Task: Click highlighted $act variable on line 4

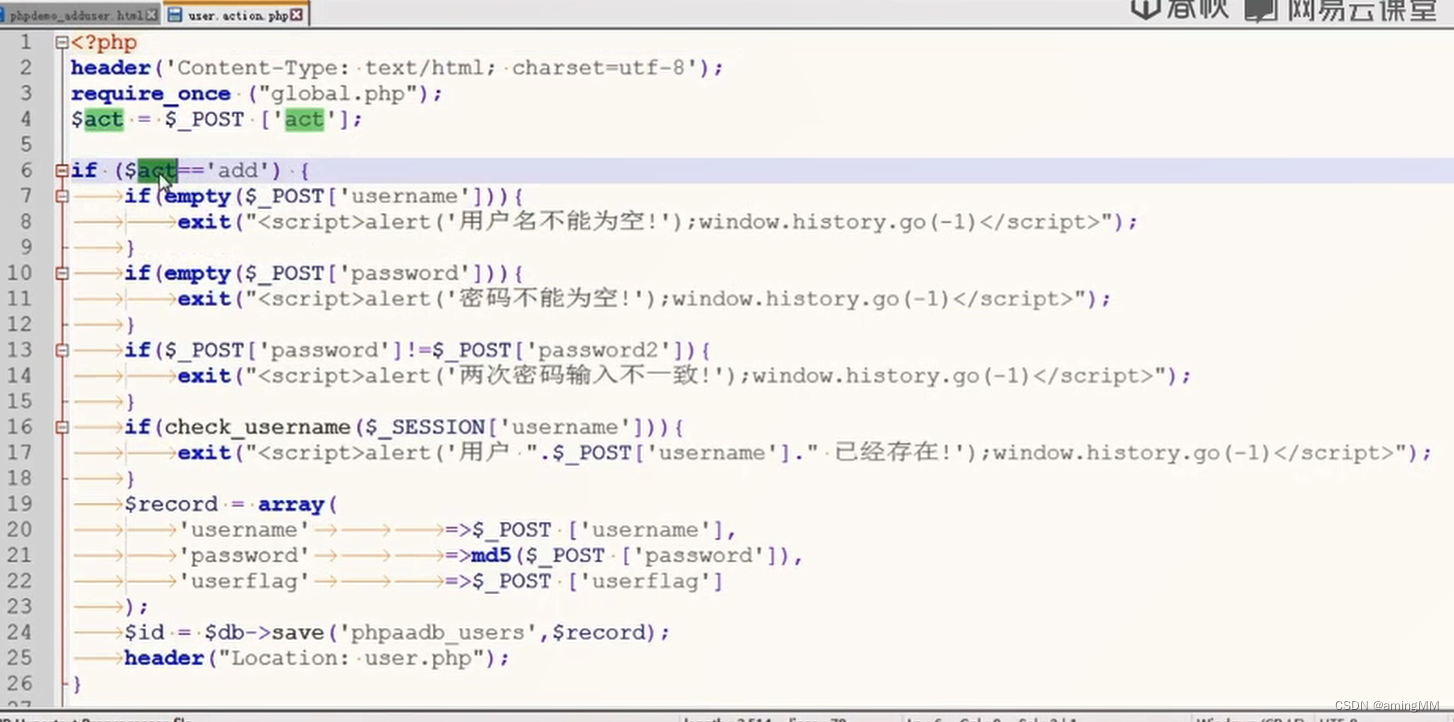Action: click(x=97, y=120)
